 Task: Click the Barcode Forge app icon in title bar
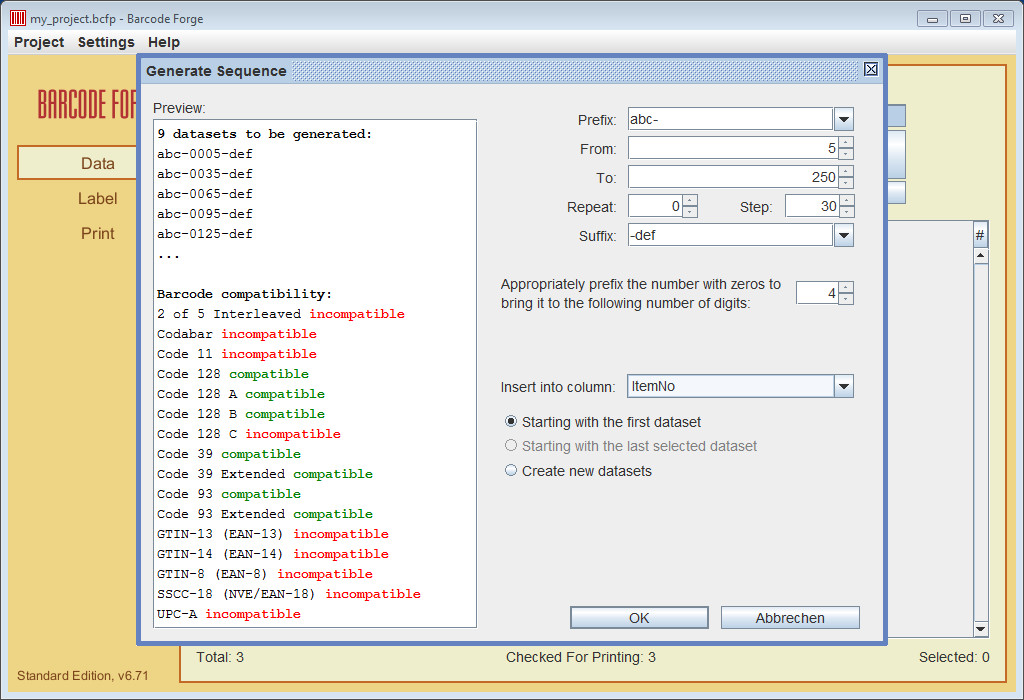17,18
